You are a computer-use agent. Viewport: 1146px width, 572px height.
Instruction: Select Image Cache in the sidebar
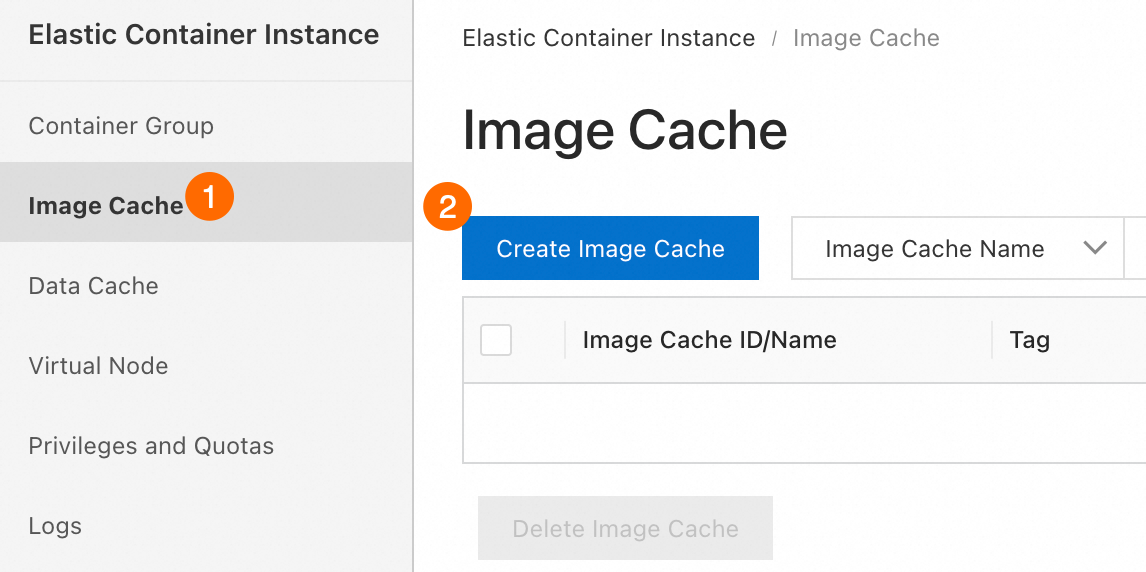click(106, 206)
